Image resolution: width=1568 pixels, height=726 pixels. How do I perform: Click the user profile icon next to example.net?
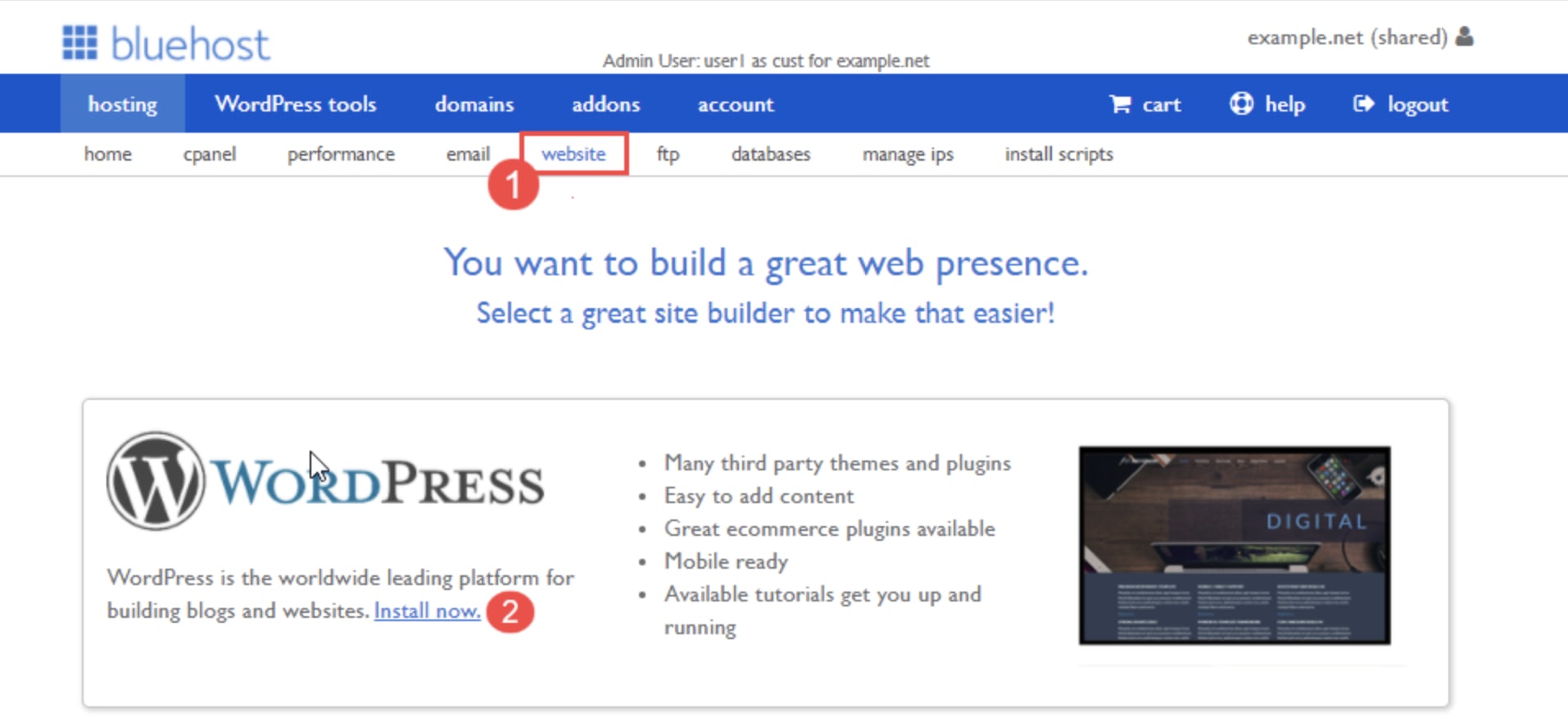coord(1465,37)
